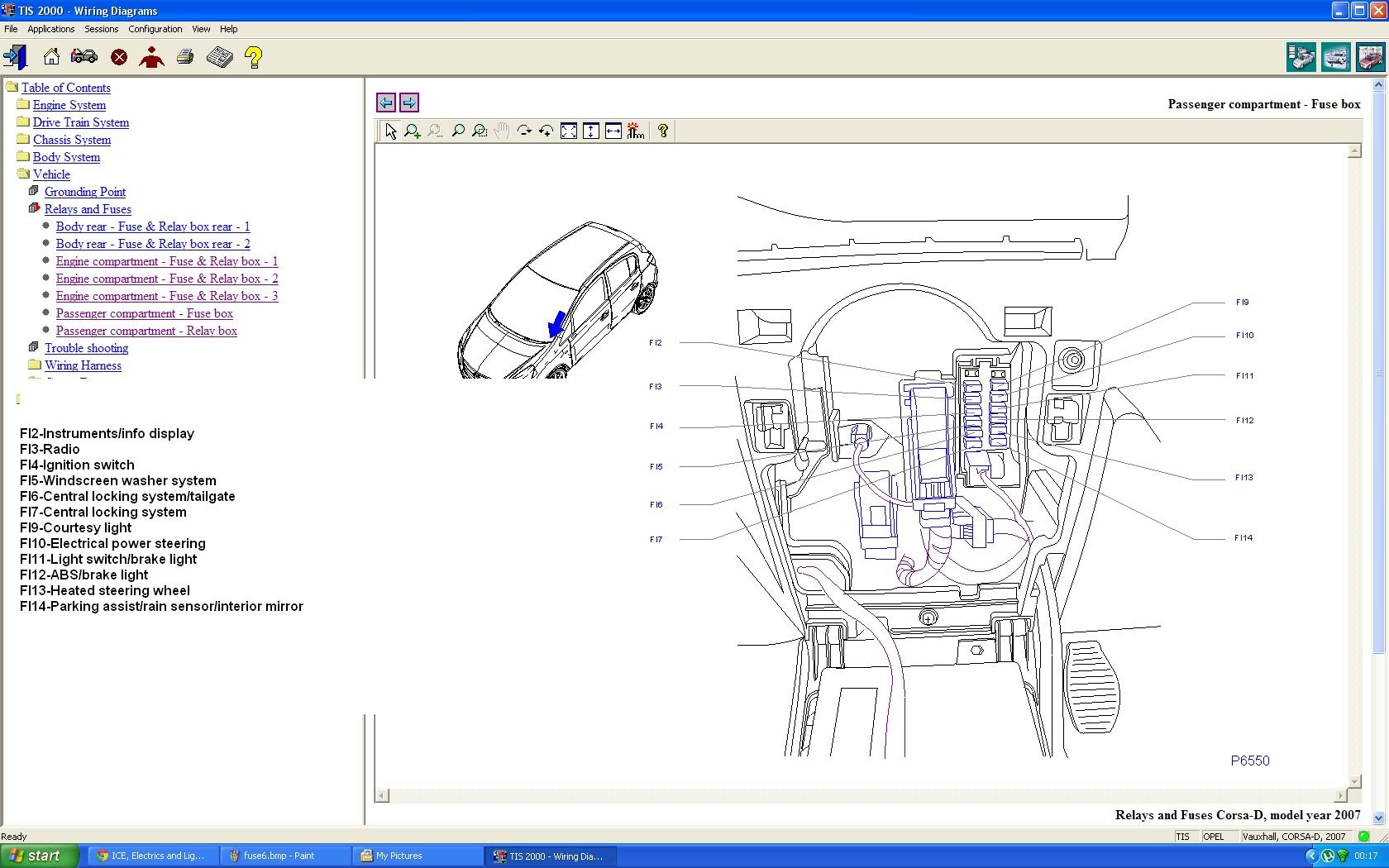Click the P6550 diagram code text
Viewport: 1389px width, 868px height.
point(1250,761)
